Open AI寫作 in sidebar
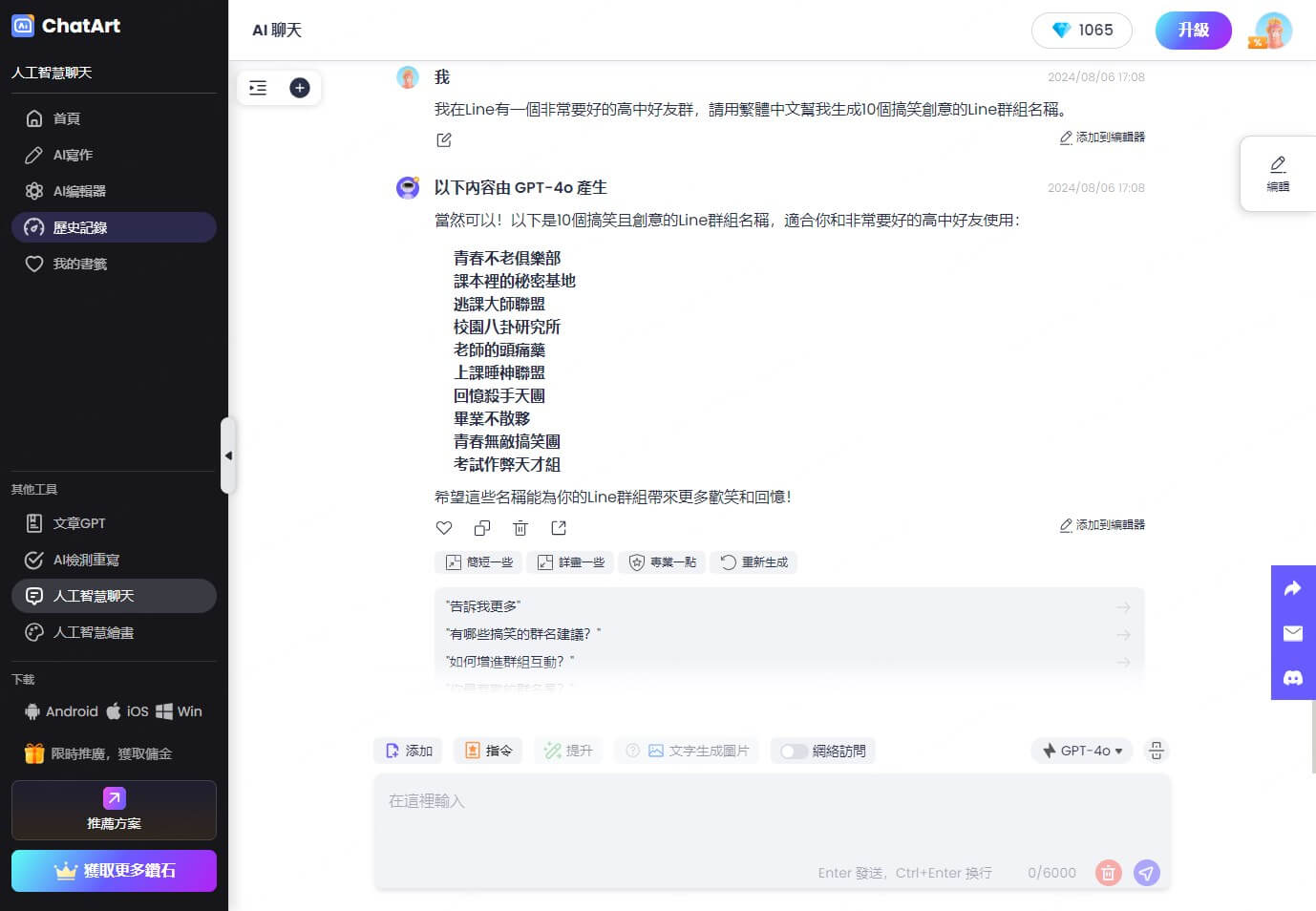 (114, 155)
